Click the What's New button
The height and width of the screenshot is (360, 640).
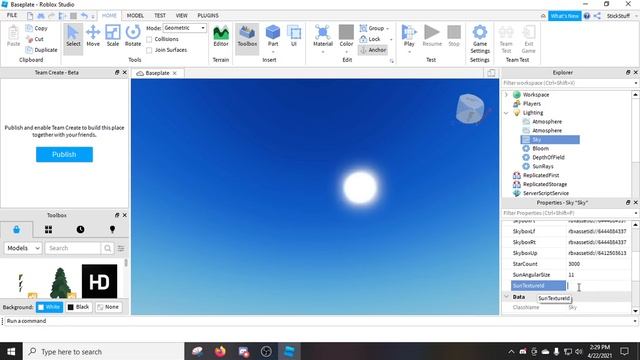pyautogui.click(x=564, y=16)
